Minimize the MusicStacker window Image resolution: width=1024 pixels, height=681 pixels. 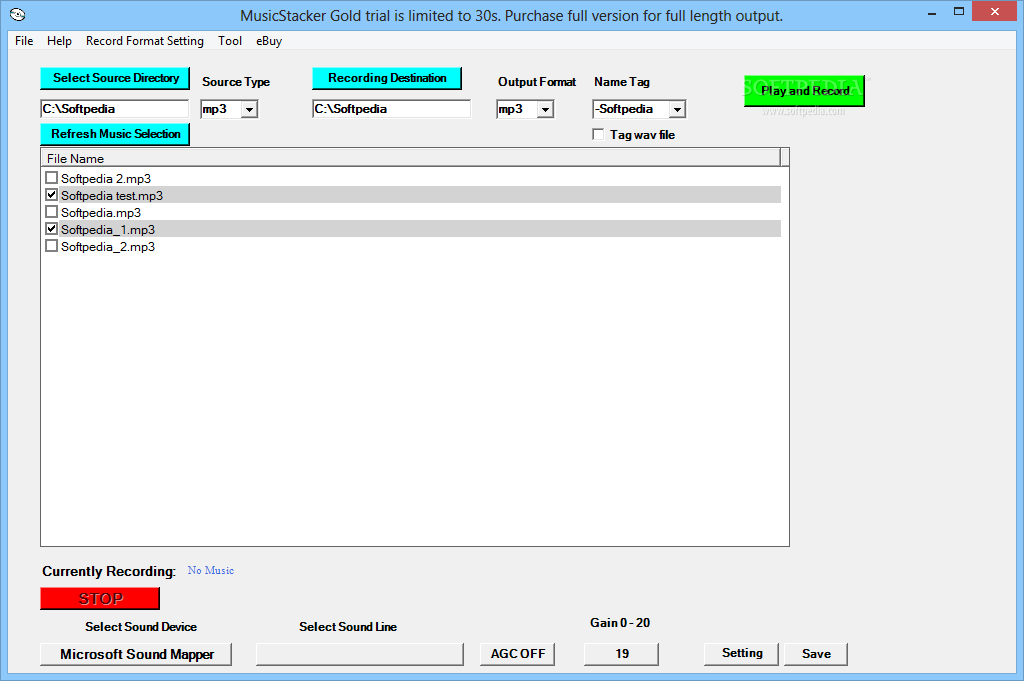click(931, 12)
